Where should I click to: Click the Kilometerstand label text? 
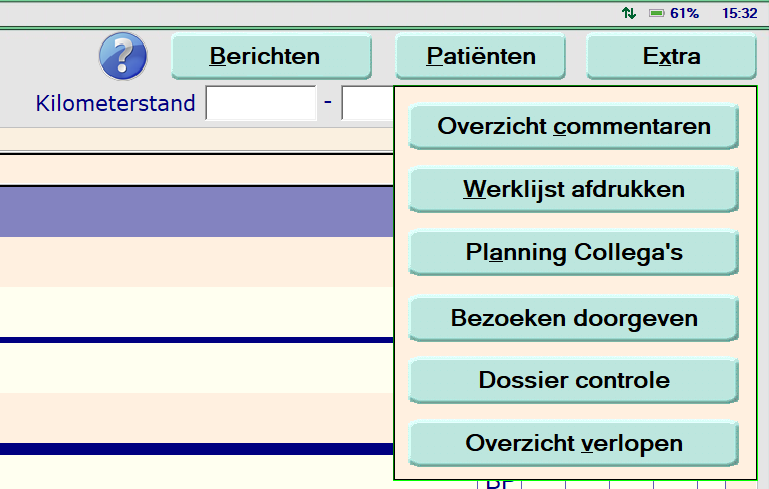[115, 103]
